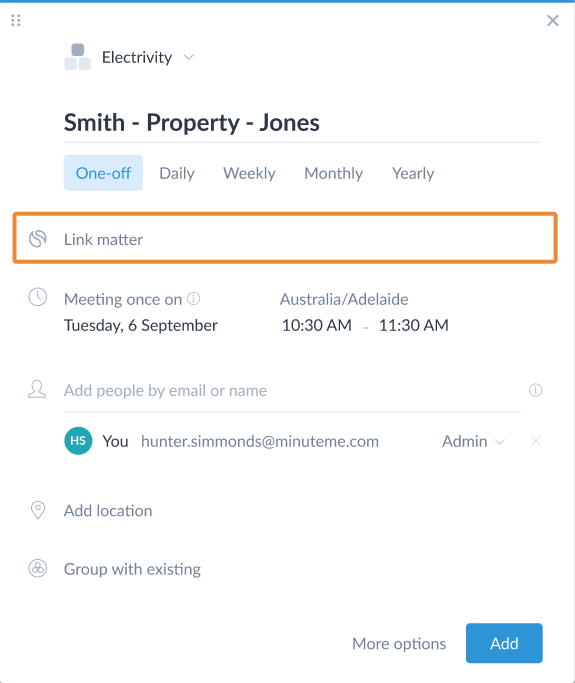This screenshot has width=575, height=683.
Task: Switch recurrence to Weekly
Action: click(x=249, y=173)
